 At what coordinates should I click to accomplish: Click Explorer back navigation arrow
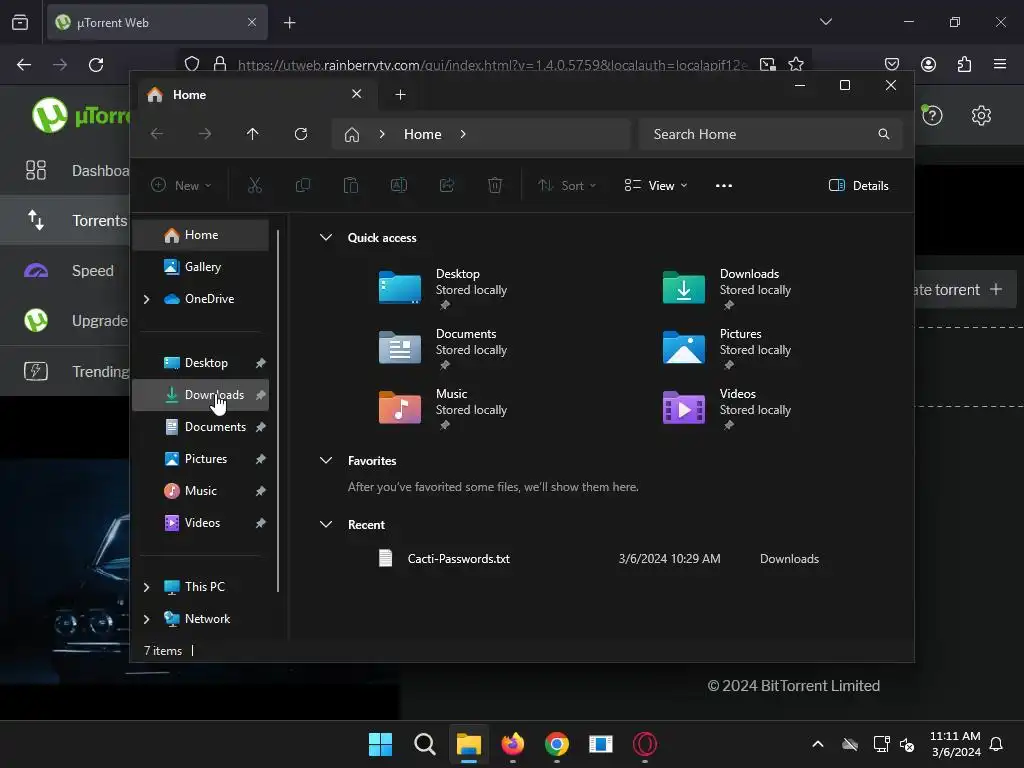tap(157, 134)
